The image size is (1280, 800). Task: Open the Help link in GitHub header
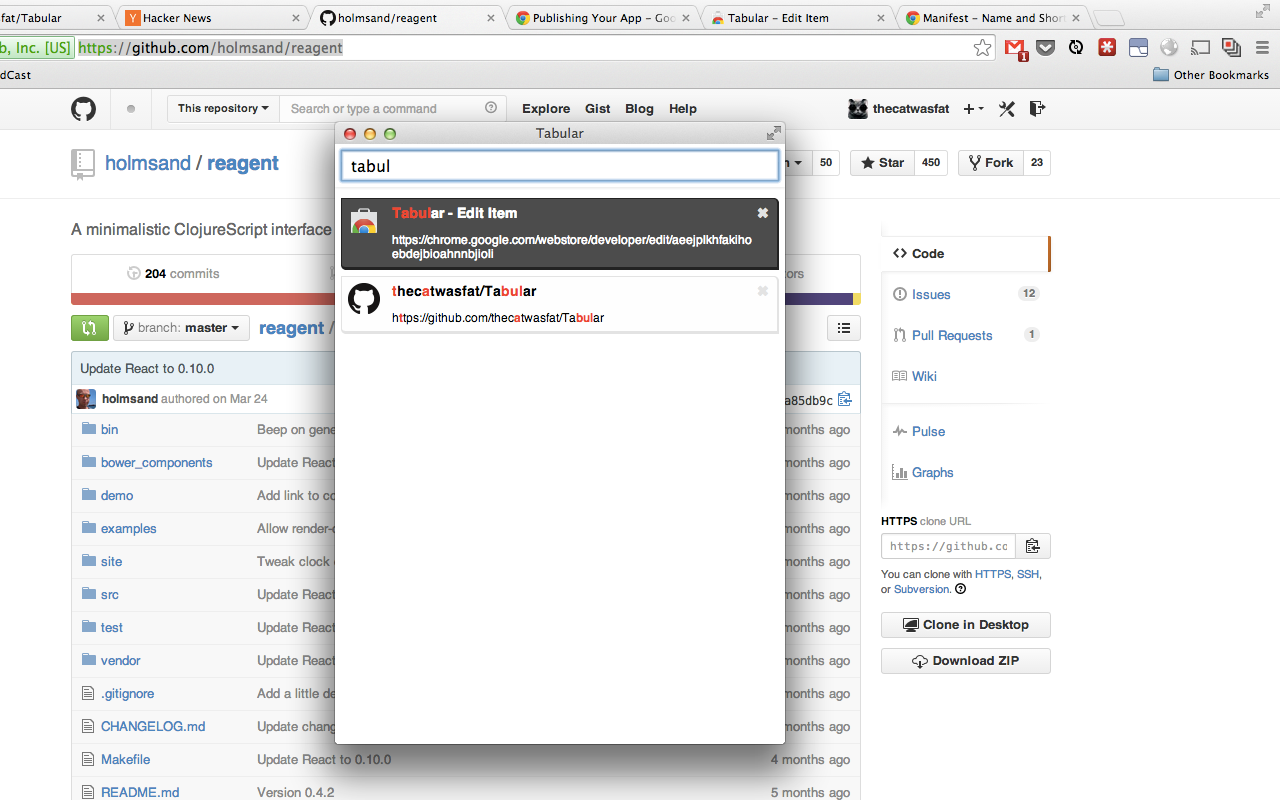(683, 109)
